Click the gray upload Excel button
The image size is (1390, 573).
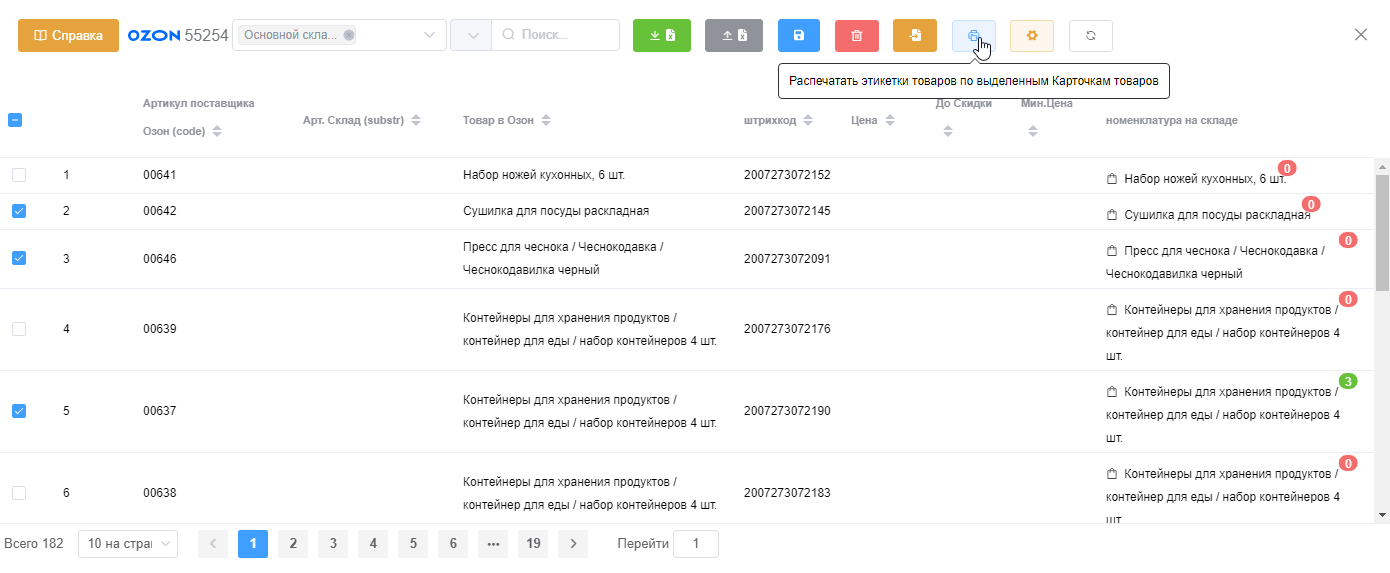point(733,35)
